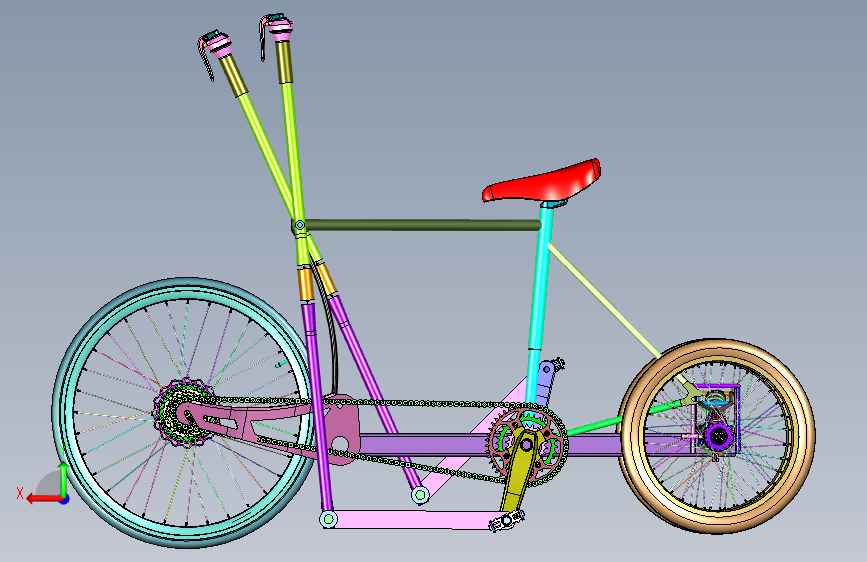This screenshot has height=562, width=867.
Task: Select the pale yellow diagonal stay
Action: coord(604,301)
